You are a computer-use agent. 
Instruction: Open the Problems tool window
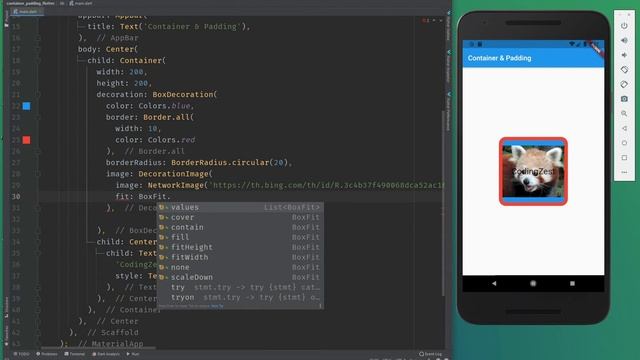(x=47, y=354)
